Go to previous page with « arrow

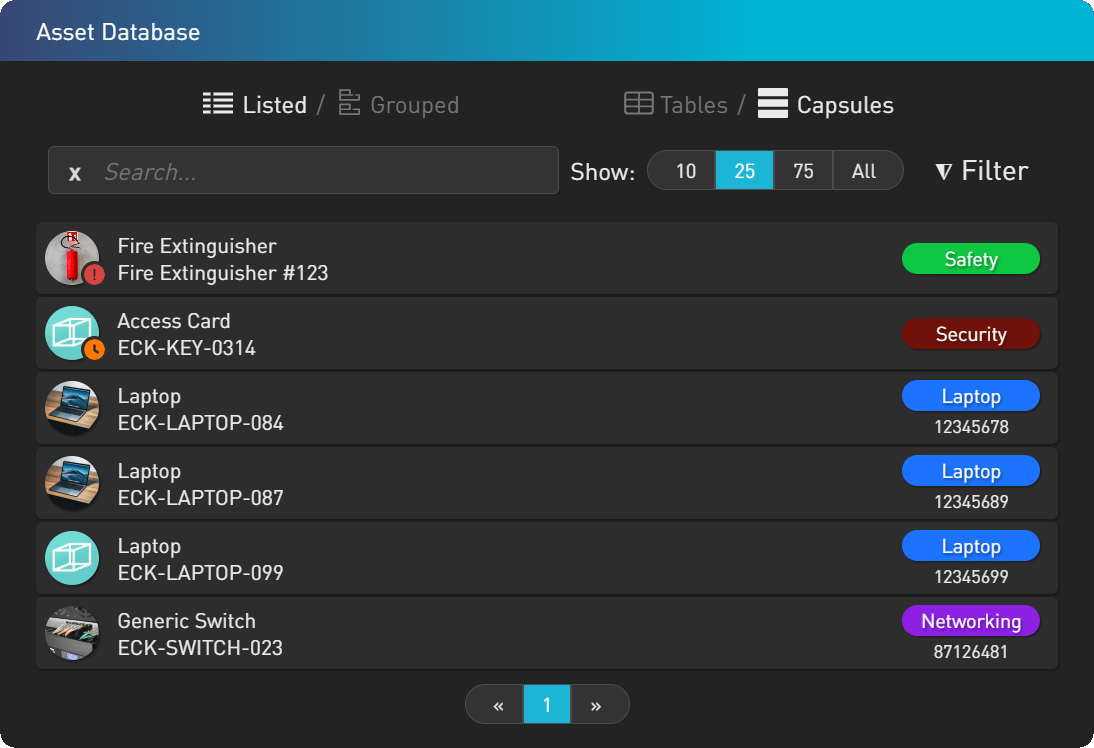point(497,705)
